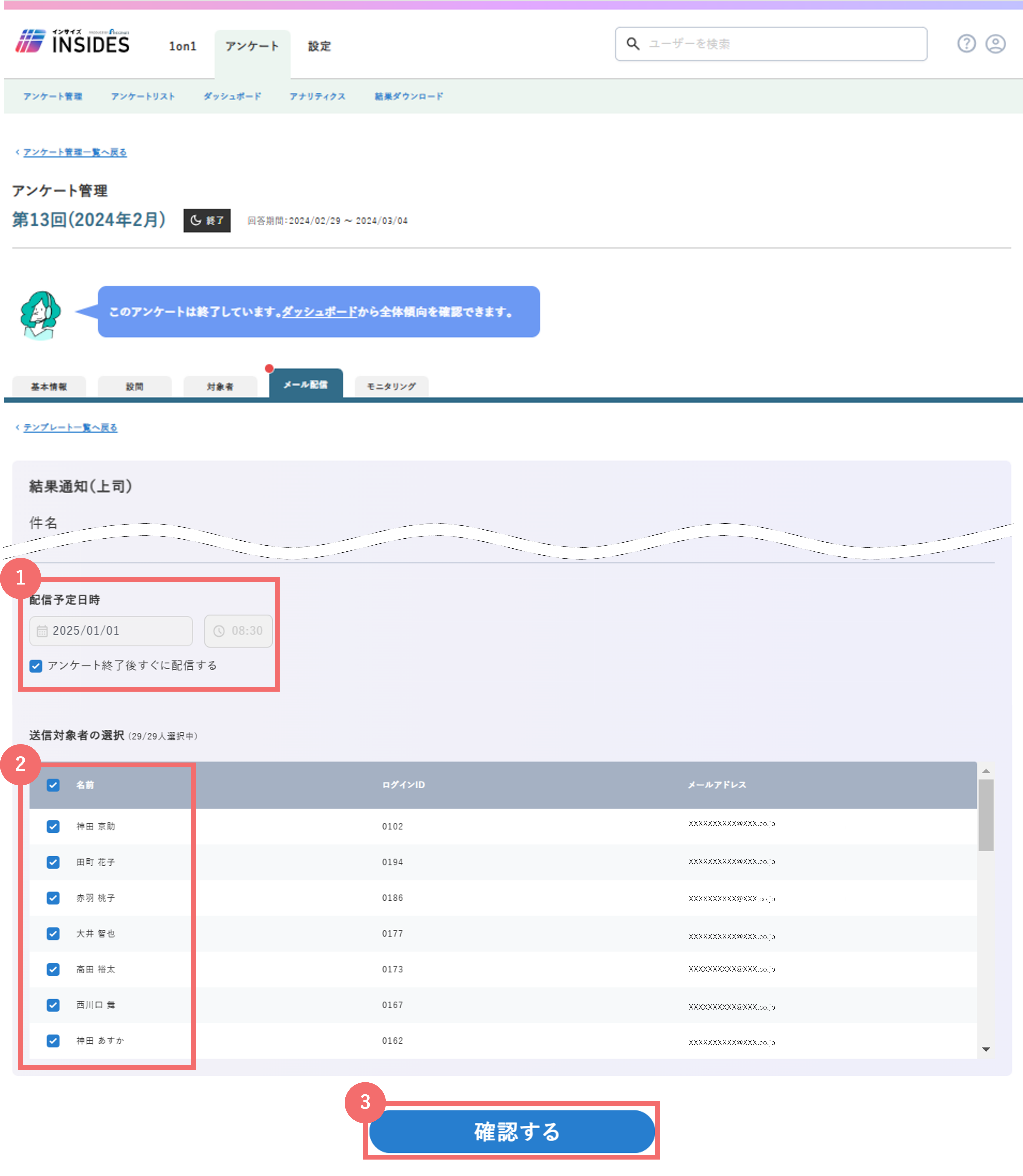
Task: Click the 2025/01/01 date field
Action: [x=111, y=631]
